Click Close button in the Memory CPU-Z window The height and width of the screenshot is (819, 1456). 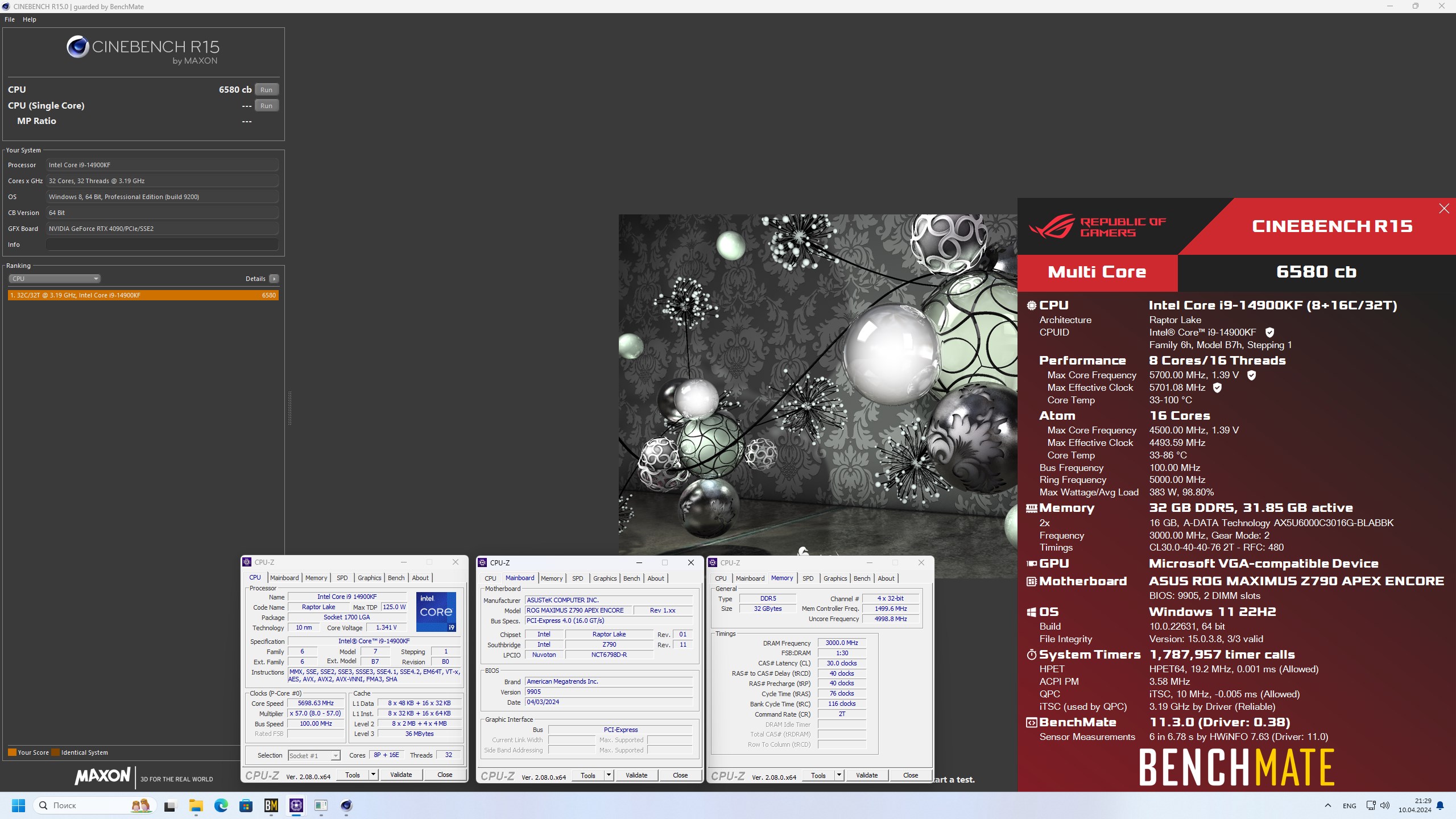pyautogui.click(x=911, y=775)
